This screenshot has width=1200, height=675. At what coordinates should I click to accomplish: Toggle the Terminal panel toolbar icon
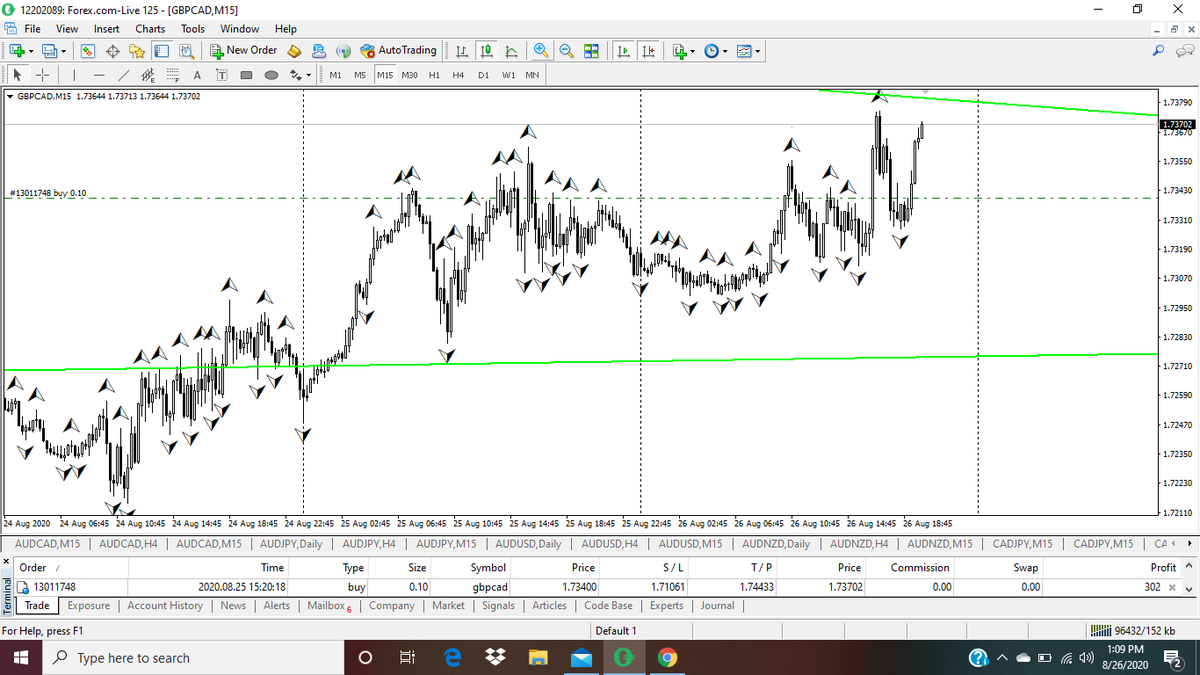coord(162,50)
